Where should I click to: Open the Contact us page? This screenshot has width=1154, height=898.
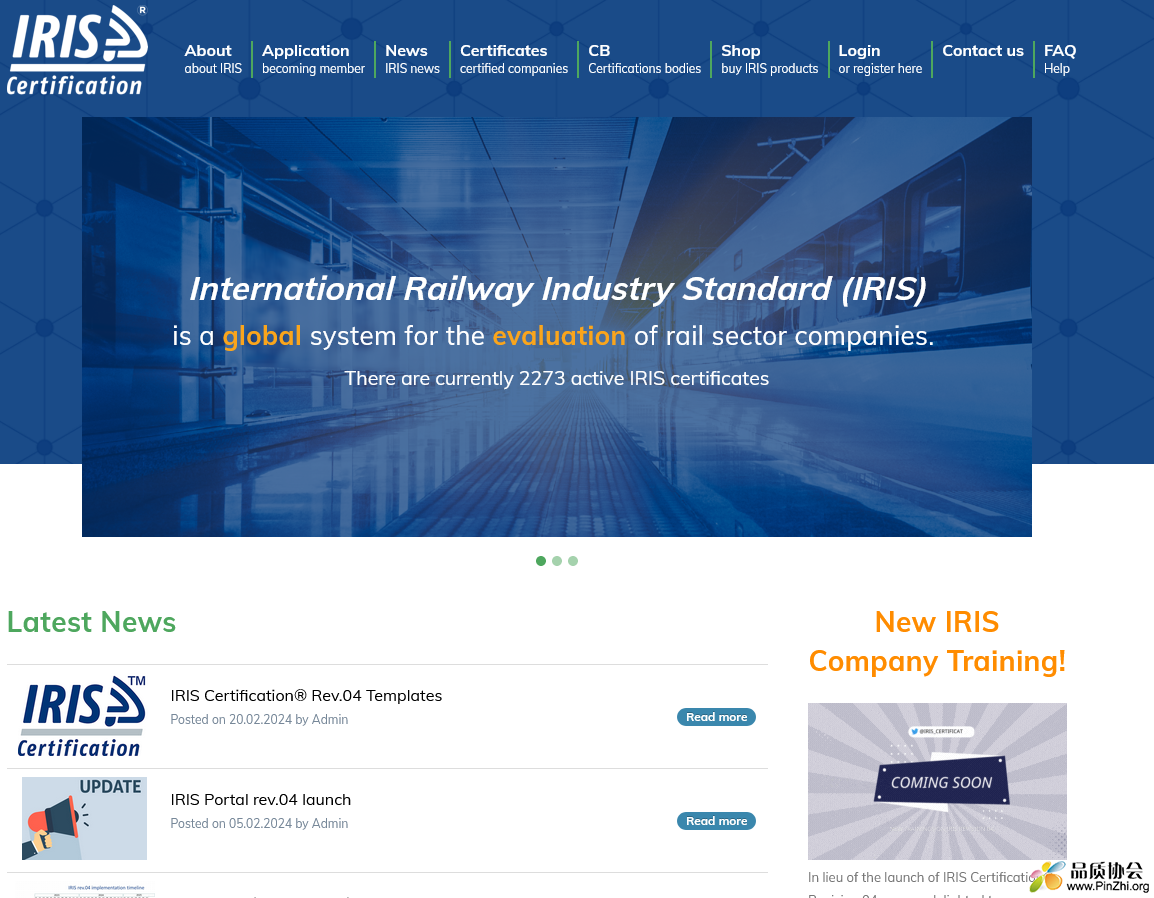pyautogui.click(x=983, y=51)
